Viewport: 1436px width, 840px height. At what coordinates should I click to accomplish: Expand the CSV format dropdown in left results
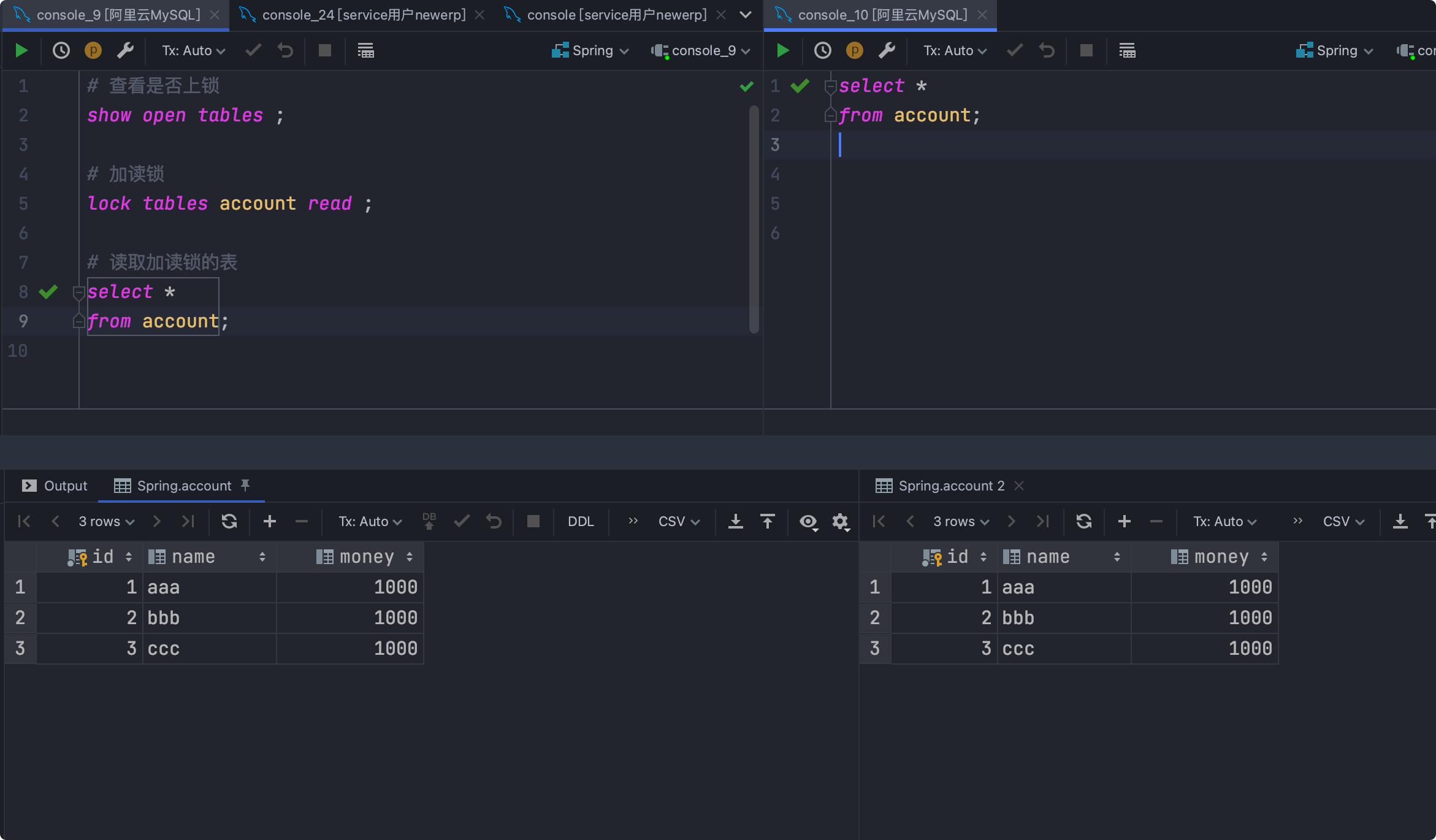coord(678,521)
